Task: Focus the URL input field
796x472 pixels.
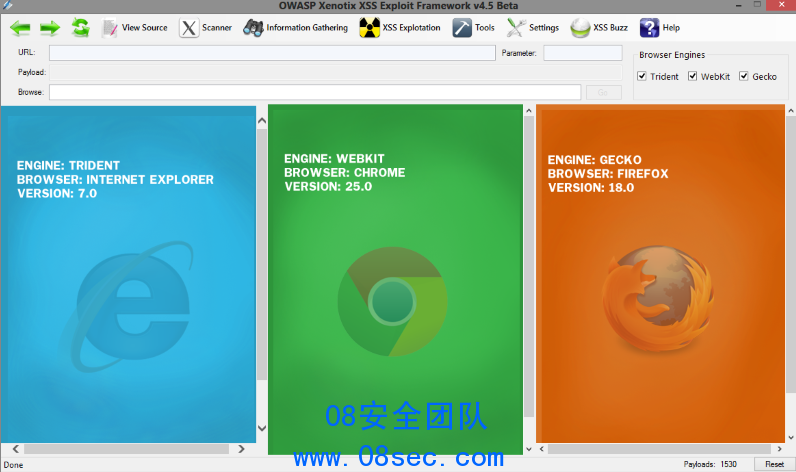Action: coord(272,53)
